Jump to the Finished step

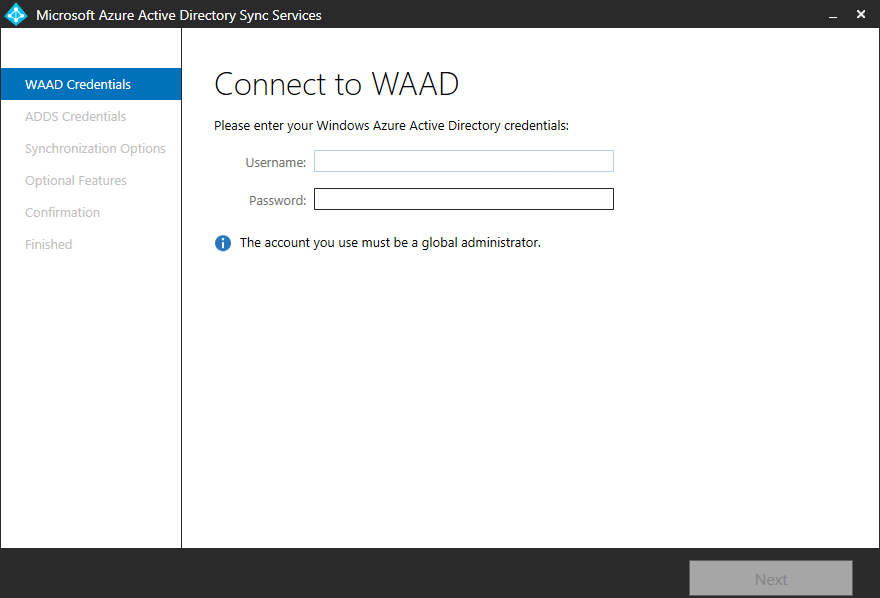49,244
